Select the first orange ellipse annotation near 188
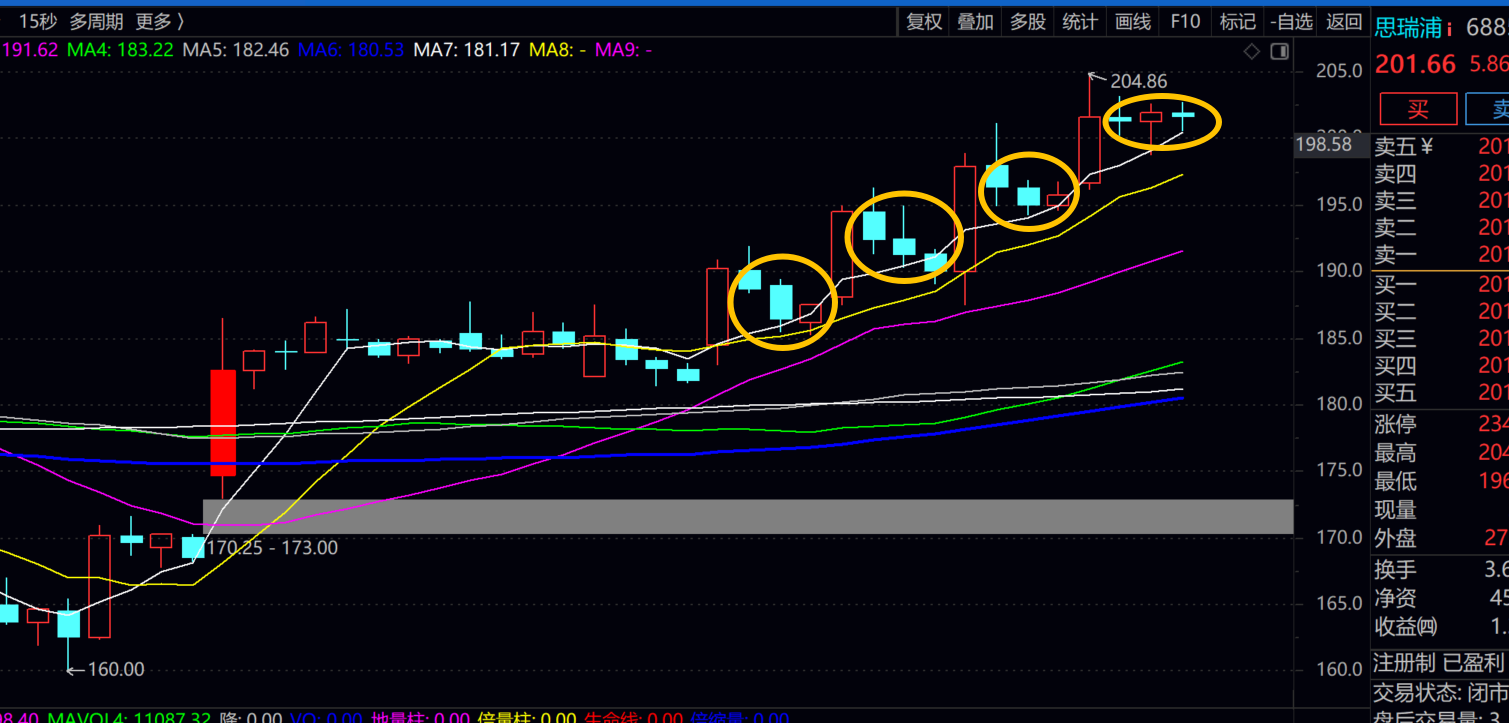Image resolution: width=1509 pixels, height=723 pixels. pyautogui.click(x=782, y=301)
